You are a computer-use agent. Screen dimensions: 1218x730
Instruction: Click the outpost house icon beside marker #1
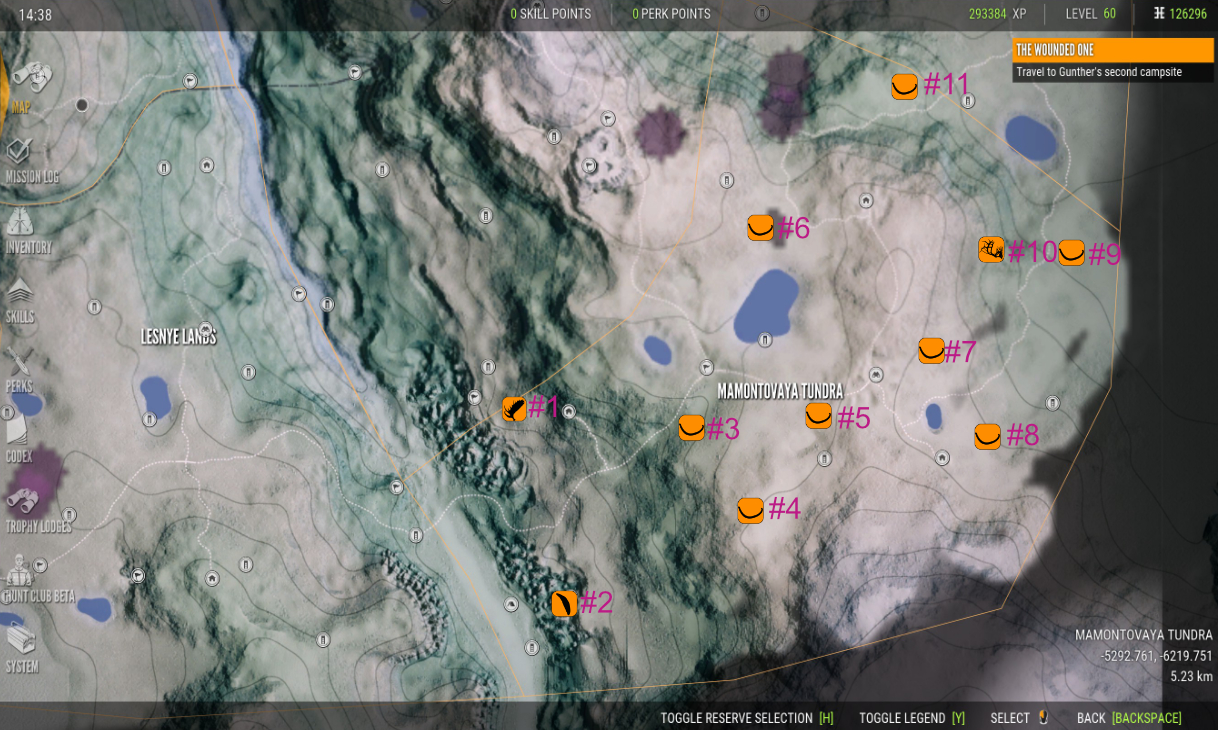(568, 411)
